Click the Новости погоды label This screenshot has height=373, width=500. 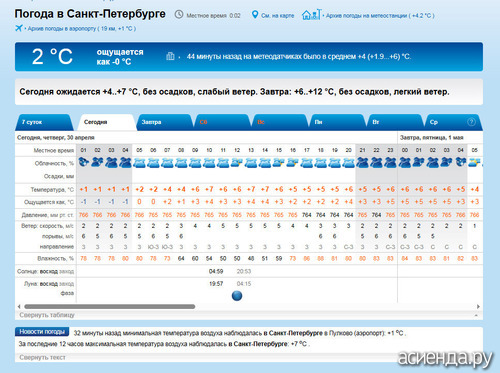(42, 332)
